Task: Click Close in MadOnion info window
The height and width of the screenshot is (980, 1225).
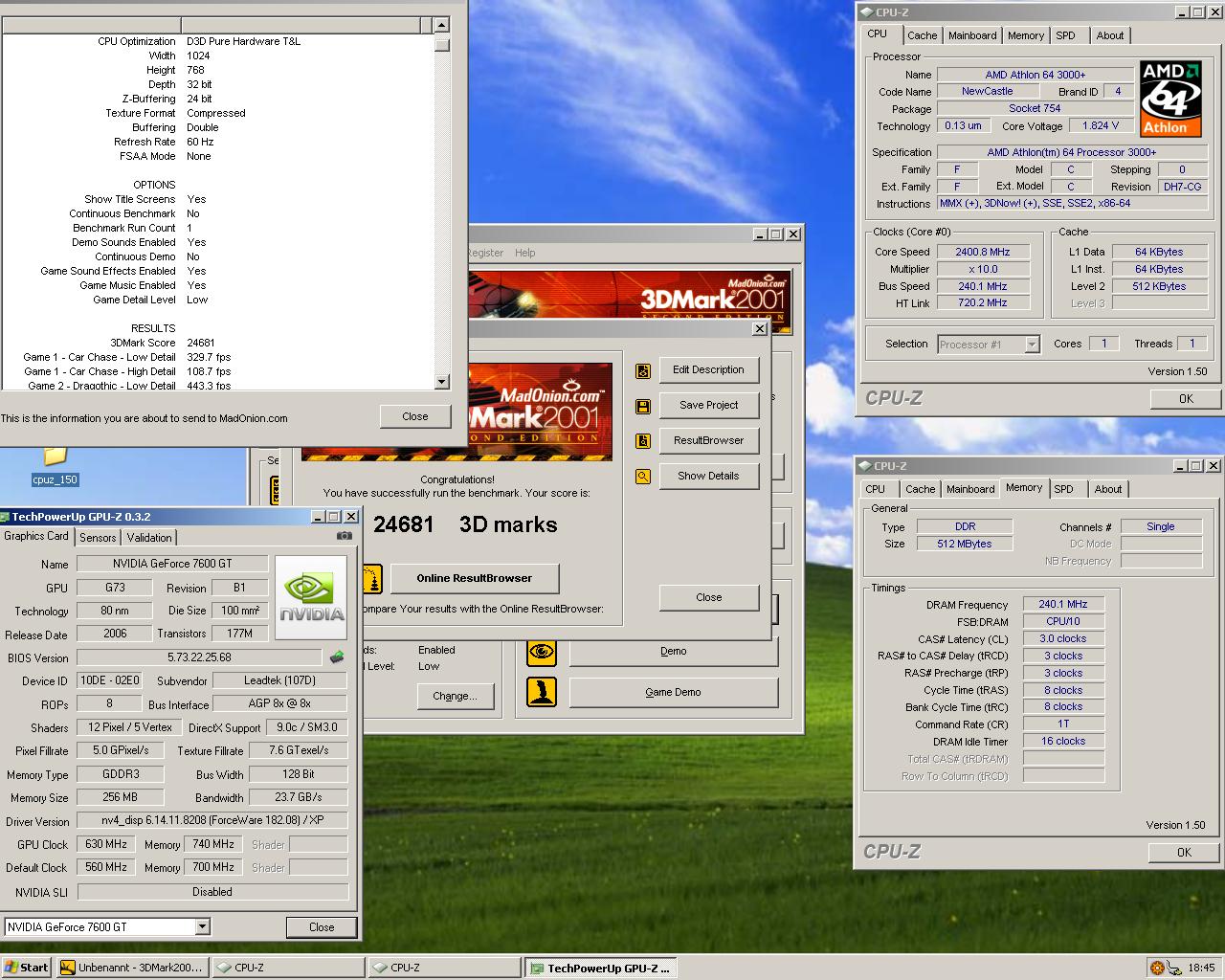Action: [415, 416]
